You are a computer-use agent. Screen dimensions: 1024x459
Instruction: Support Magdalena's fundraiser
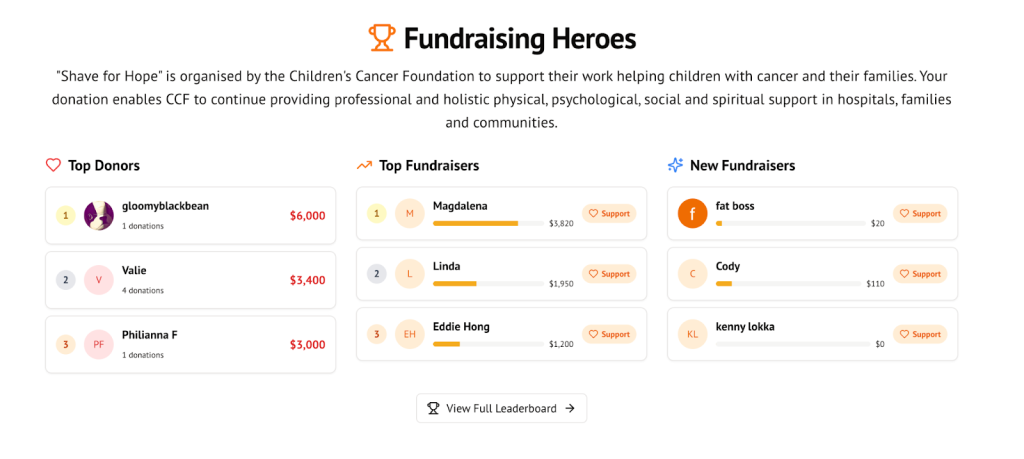coord(609,214)
